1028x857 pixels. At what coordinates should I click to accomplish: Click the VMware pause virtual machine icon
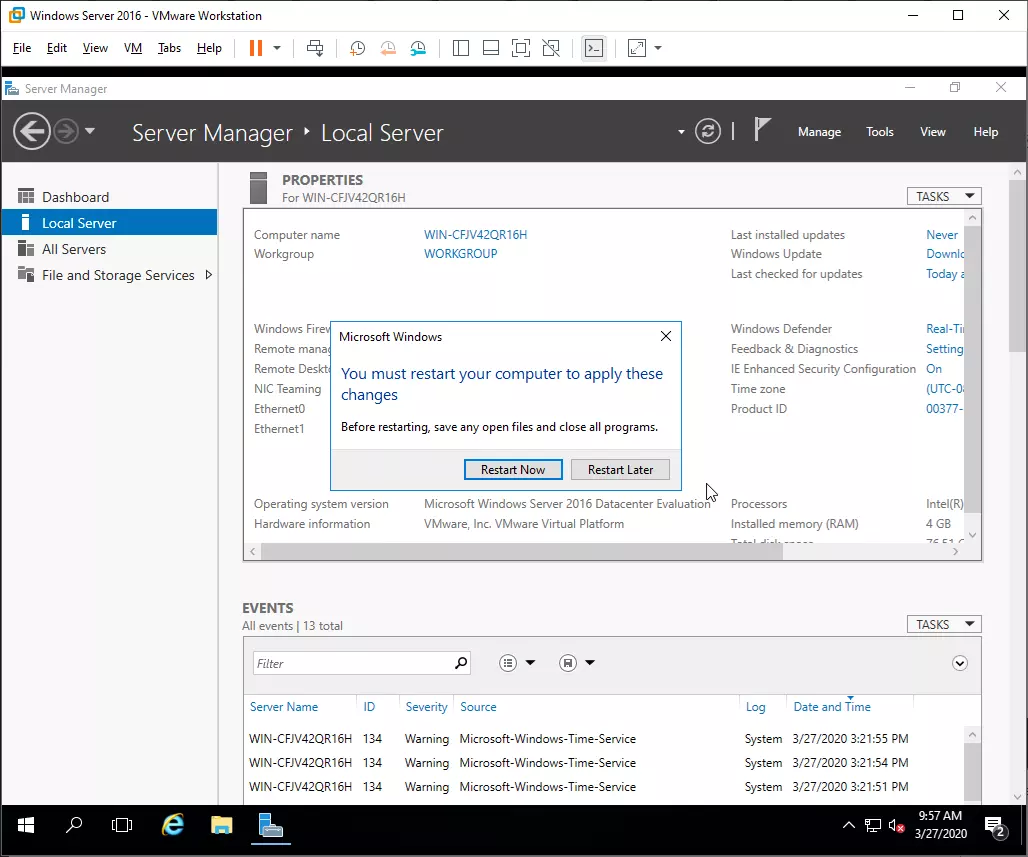point(256,48)
